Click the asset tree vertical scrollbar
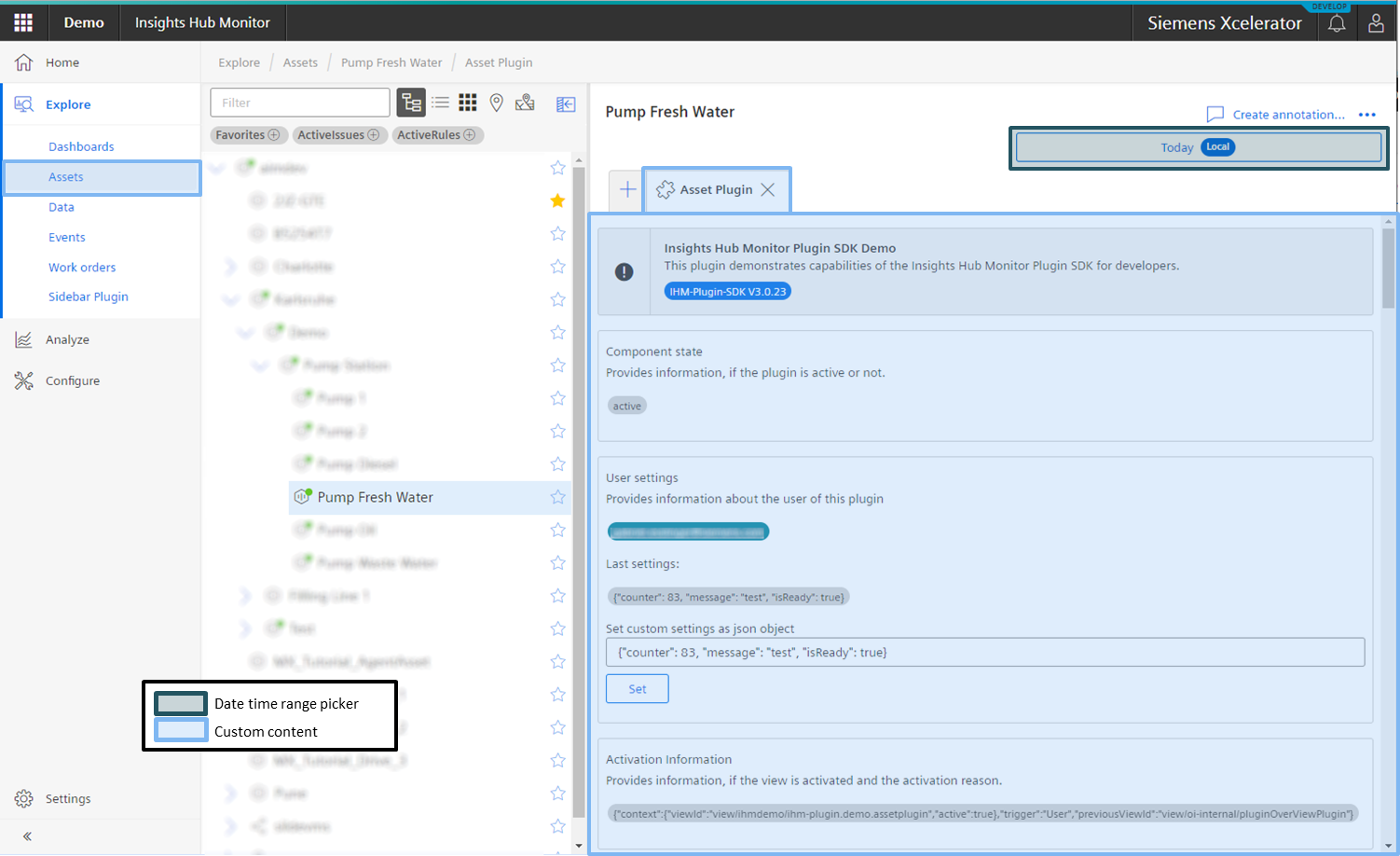Image resolution: width=1400 pixels, height=856 pixels. coord(579,494)
